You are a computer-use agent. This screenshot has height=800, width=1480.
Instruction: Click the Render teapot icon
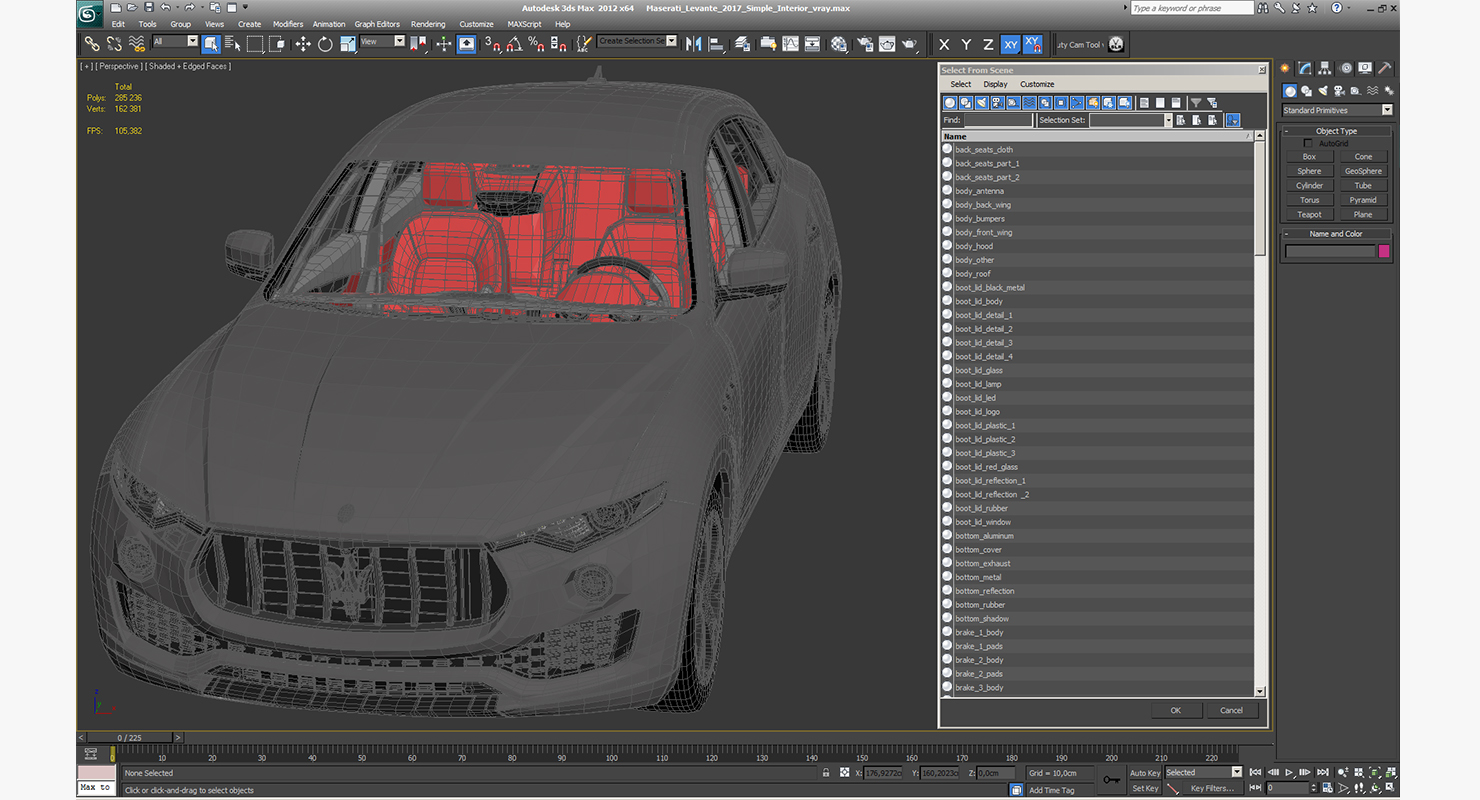tap(909, 44)
